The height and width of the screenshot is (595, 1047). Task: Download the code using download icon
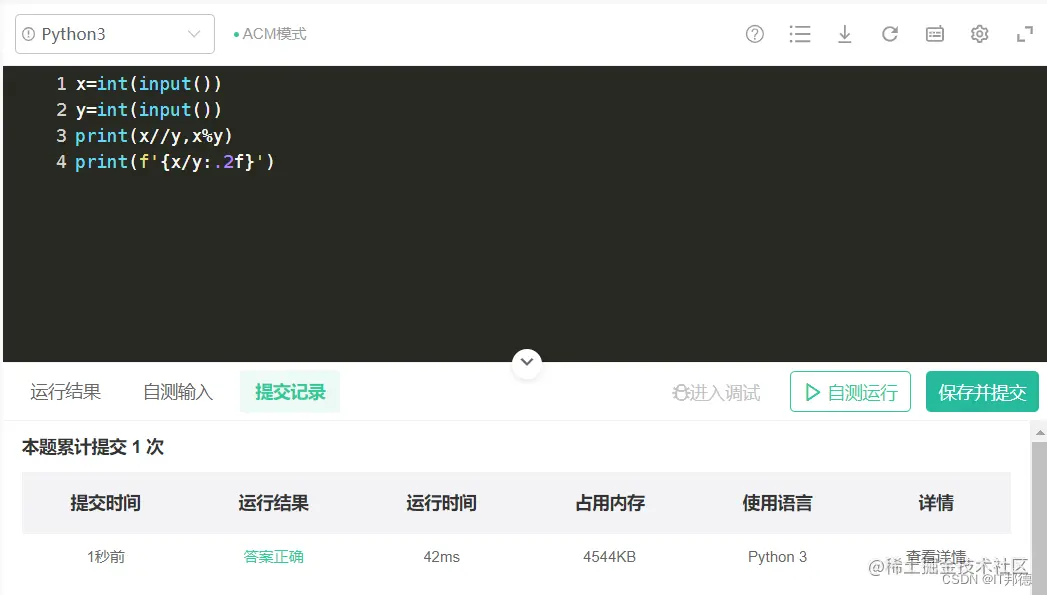click(845, 33)
